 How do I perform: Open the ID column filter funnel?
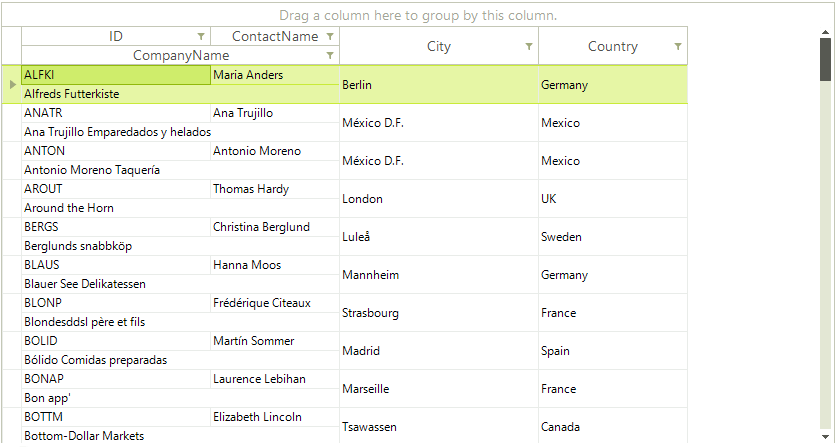[201, 36]
